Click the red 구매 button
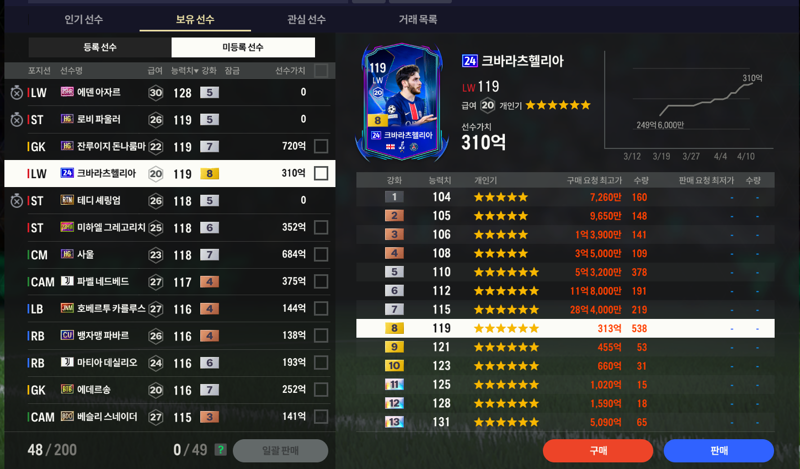This screenshot has width=800, height=469. pos(598,451)
